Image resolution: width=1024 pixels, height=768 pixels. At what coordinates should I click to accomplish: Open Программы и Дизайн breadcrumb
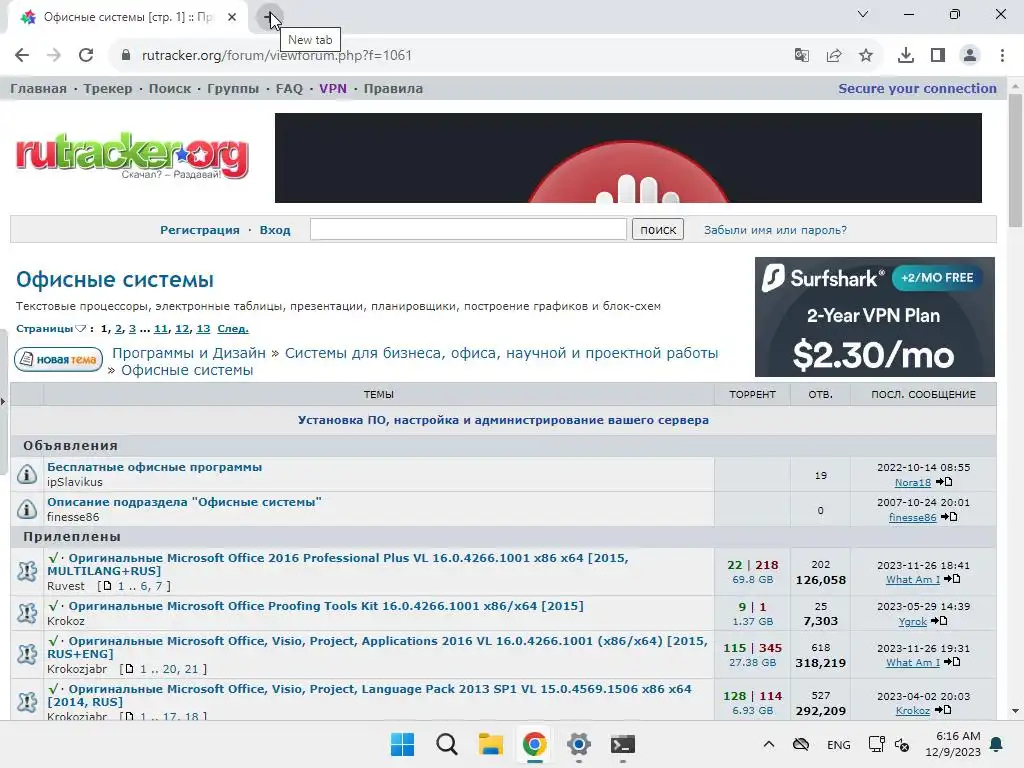pos(189,353)
